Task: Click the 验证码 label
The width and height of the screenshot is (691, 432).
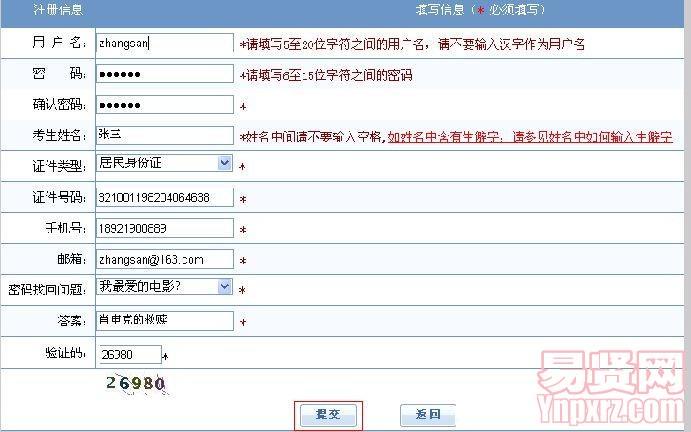Action: point(66,353)
